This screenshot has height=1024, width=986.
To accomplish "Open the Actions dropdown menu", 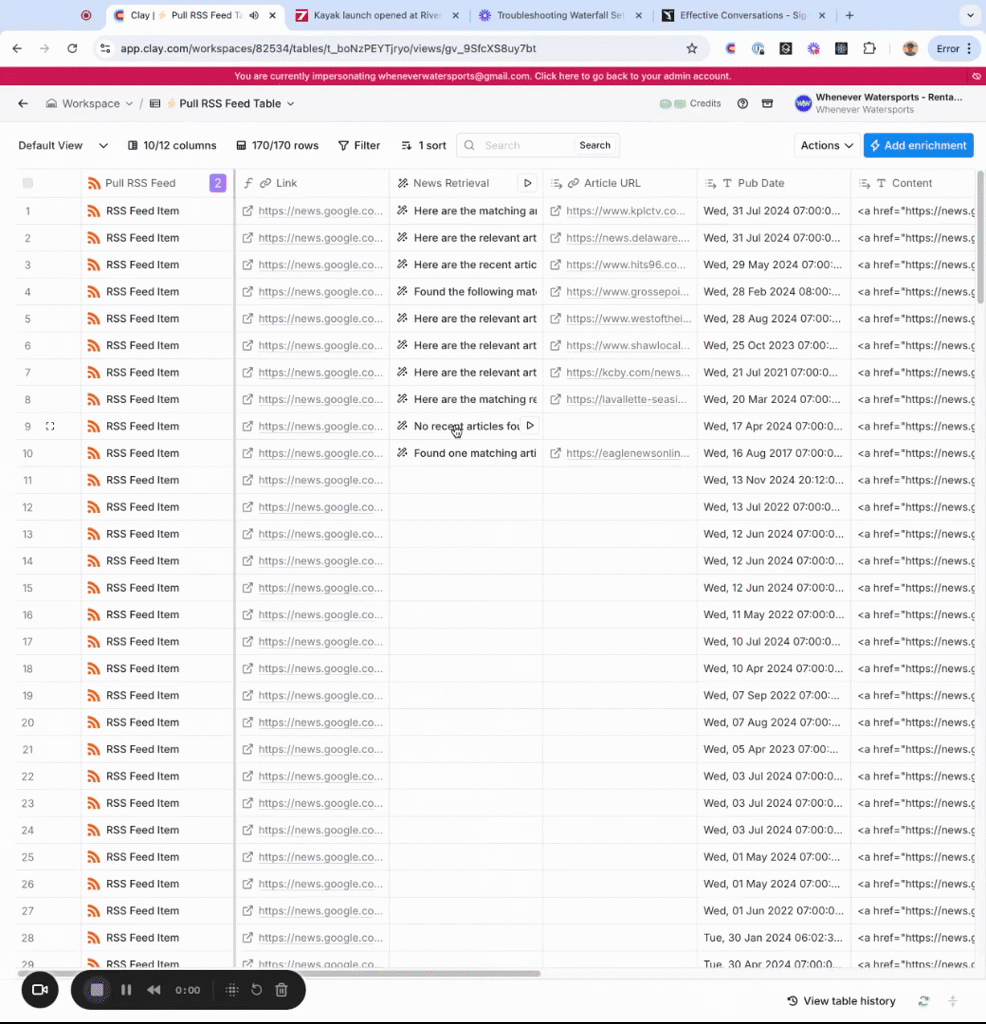I will coord(826,146).
